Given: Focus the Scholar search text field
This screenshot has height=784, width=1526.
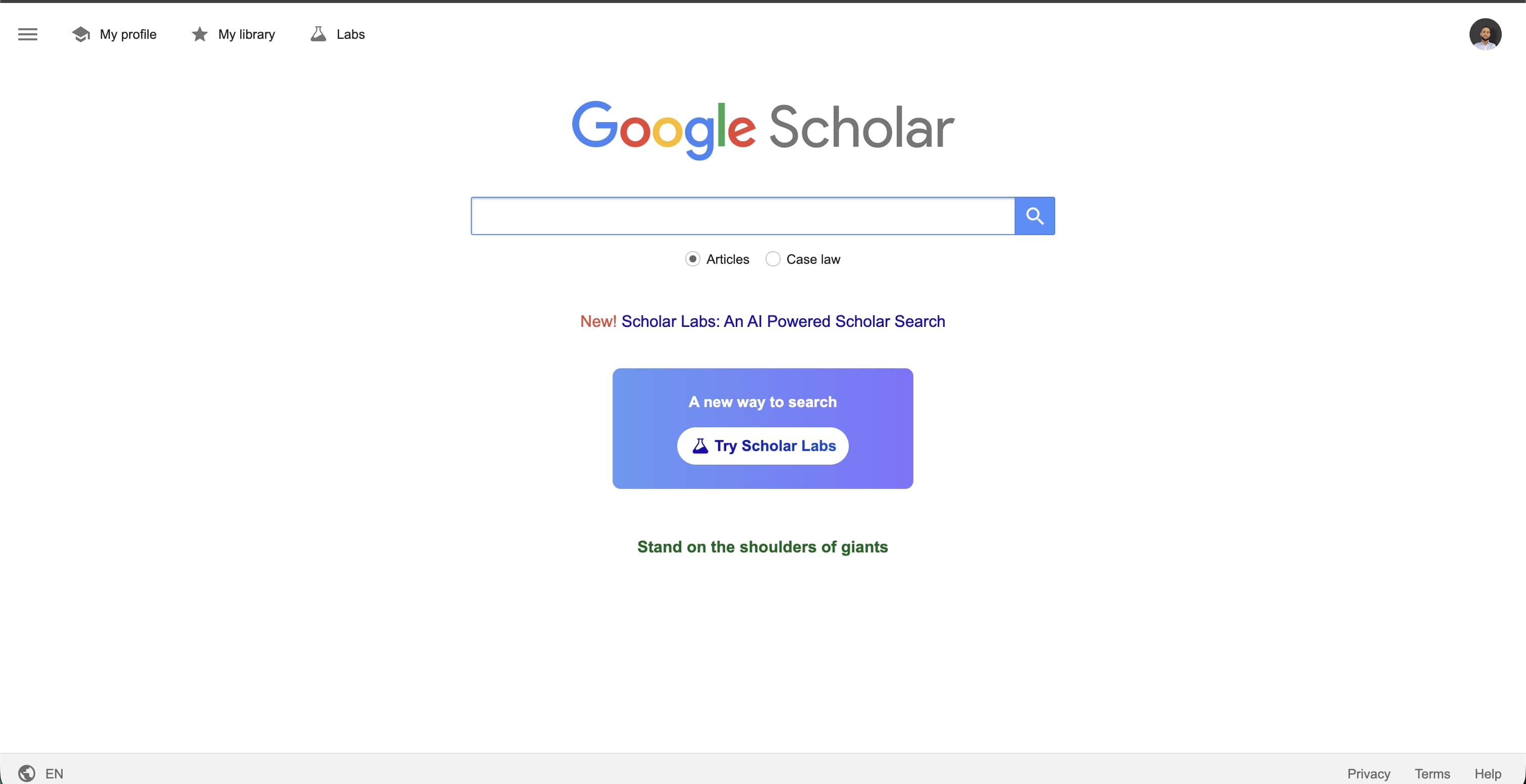Looking at the screenshot, I should [742, 216].
